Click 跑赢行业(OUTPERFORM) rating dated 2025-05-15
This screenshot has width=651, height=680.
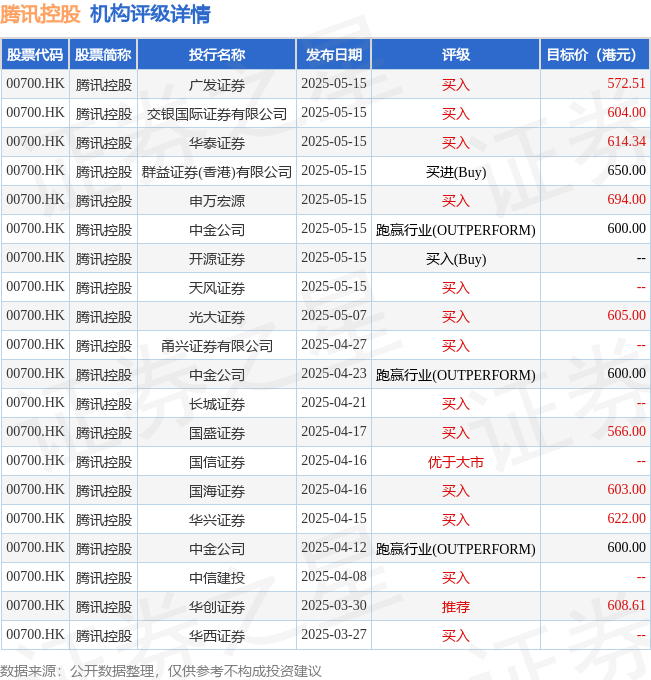pos(456,230)
